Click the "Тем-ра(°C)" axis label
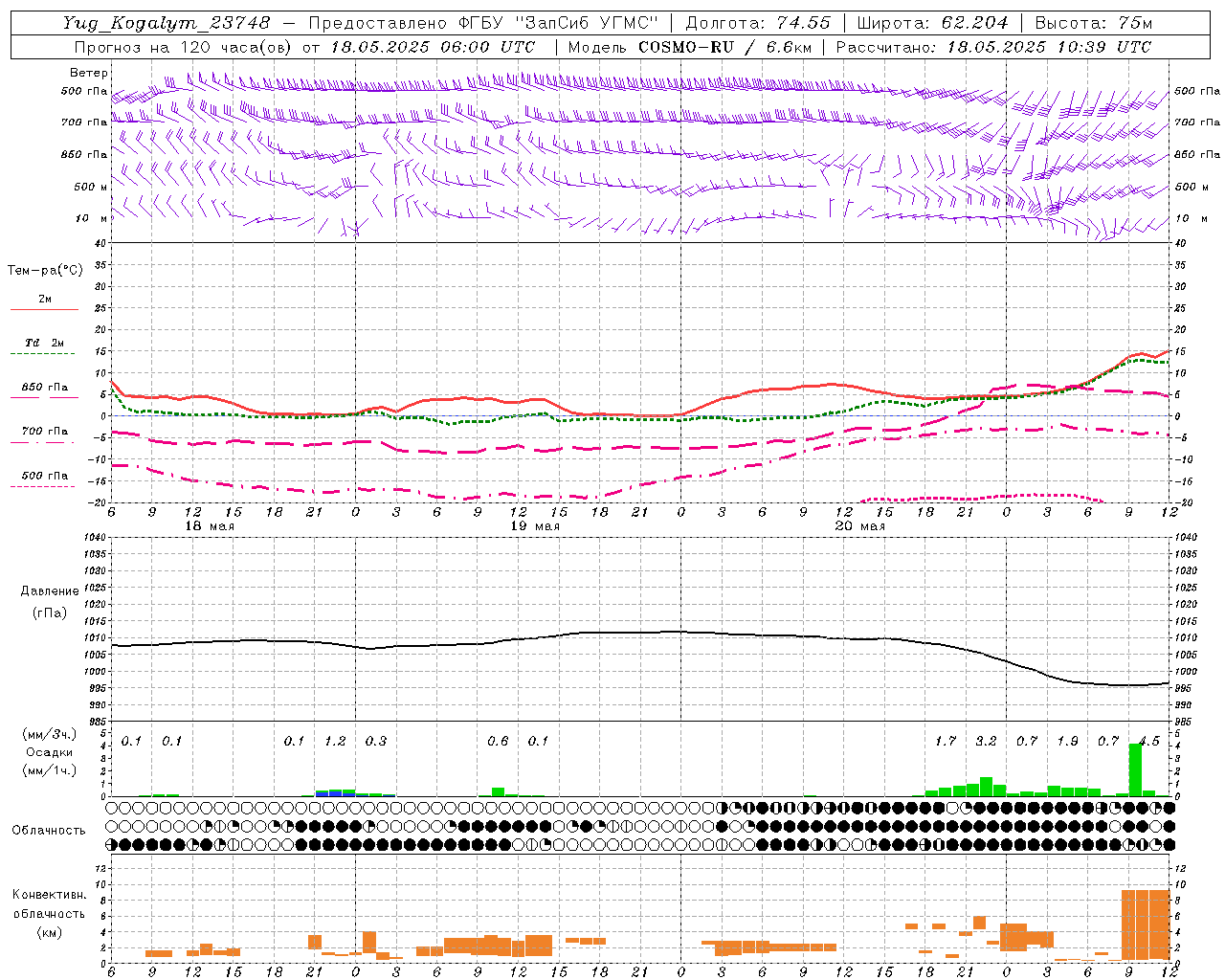 click(x=45, y=270)
